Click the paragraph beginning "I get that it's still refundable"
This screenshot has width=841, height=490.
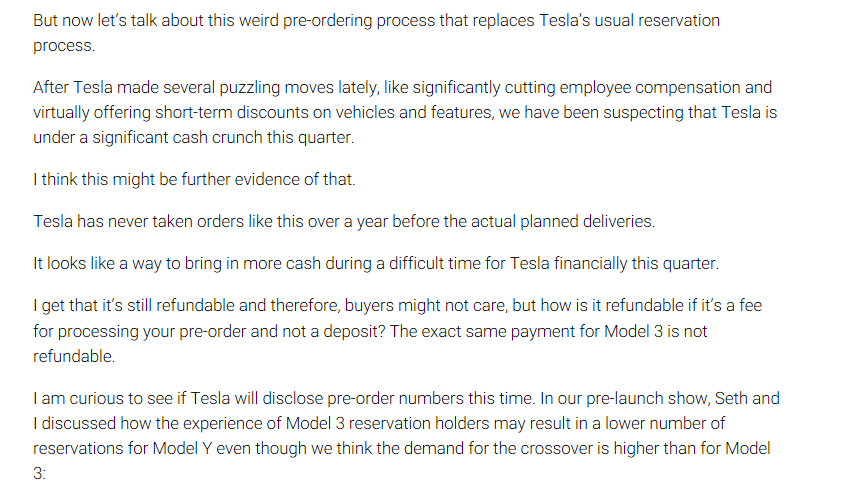397,331
